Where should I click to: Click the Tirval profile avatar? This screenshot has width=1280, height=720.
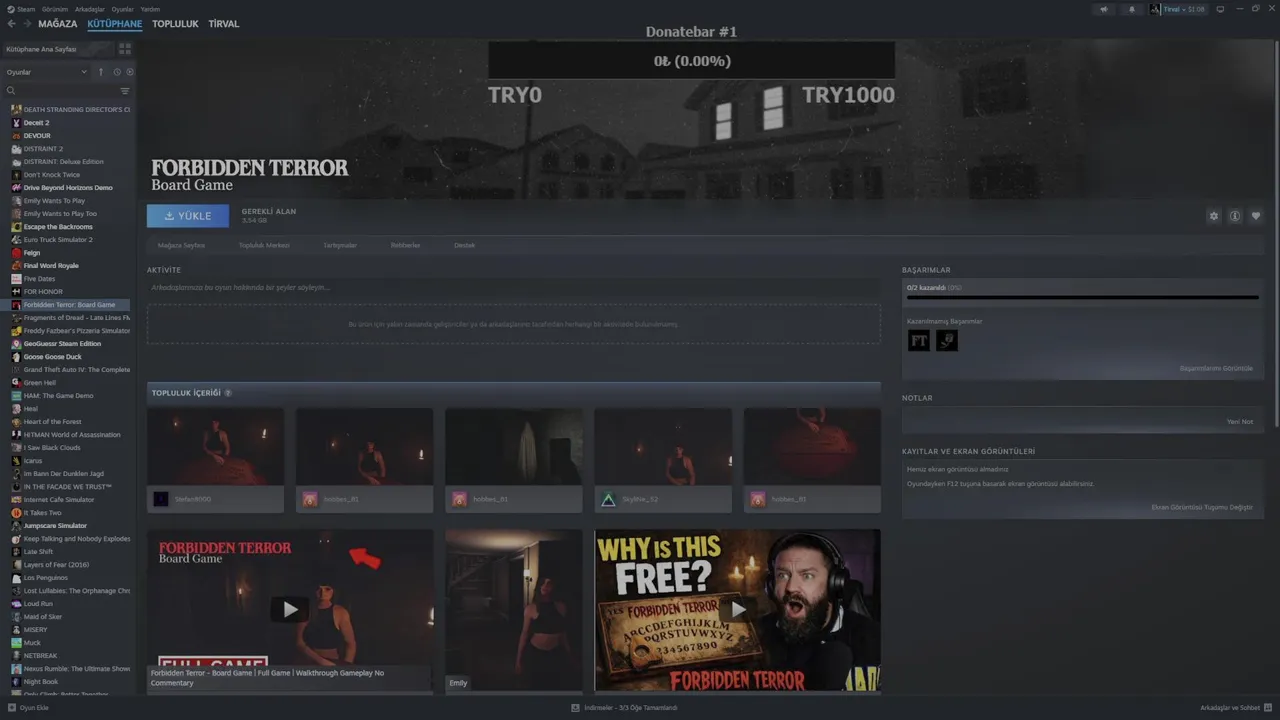coord(1155,9)
